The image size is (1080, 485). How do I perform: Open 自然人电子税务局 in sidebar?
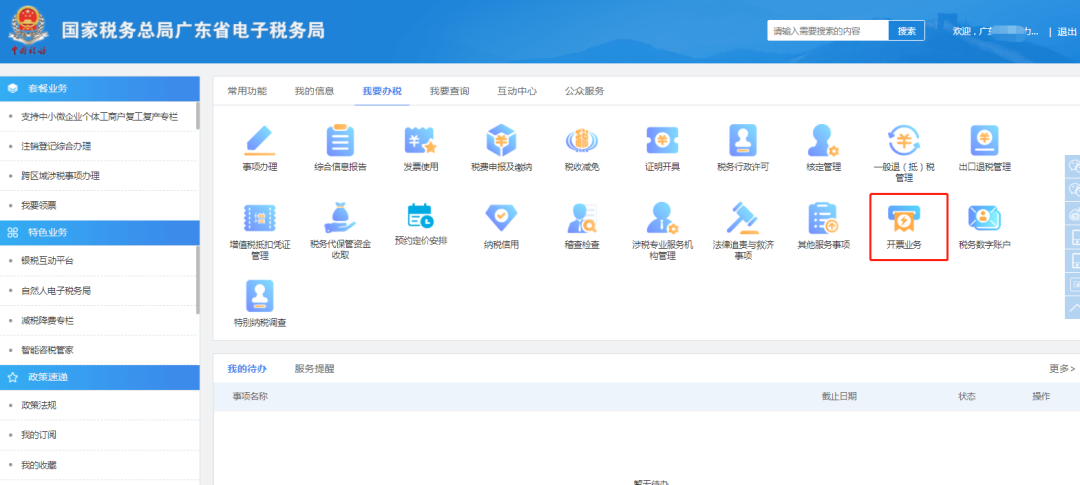click(56, 291)
